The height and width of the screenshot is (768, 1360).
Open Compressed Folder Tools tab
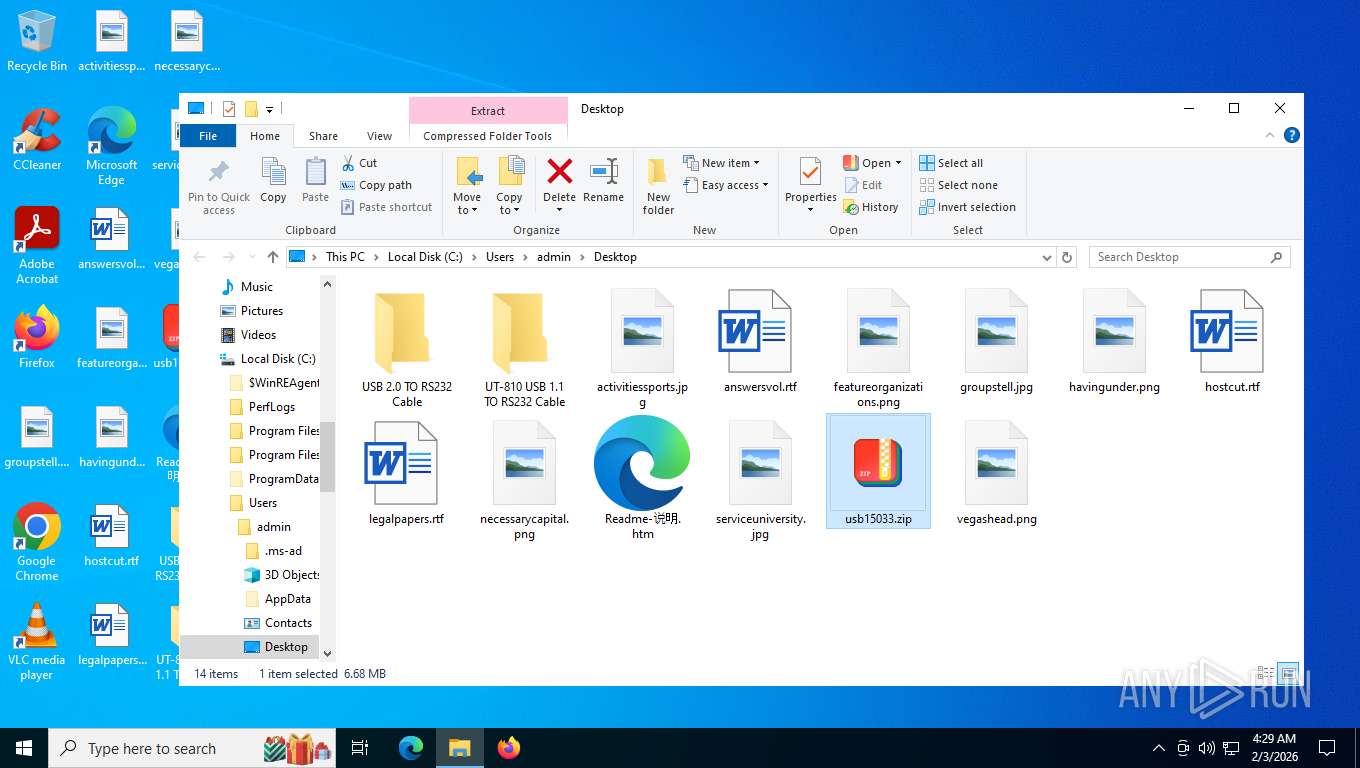[488, 136]
